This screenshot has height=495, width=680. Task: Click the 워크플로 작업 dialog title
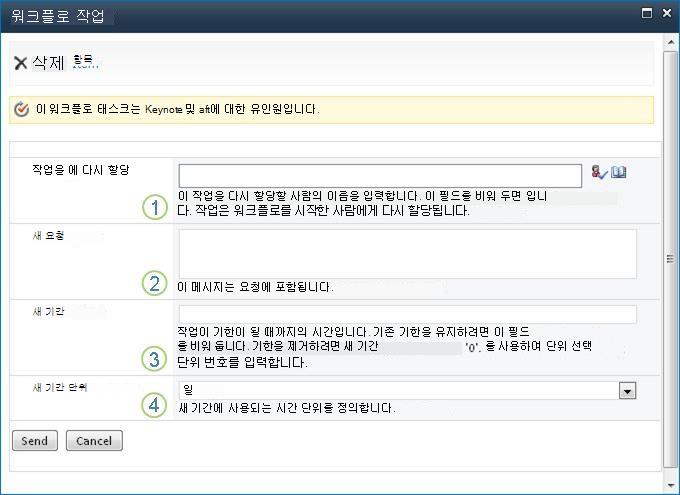[58, 16]
